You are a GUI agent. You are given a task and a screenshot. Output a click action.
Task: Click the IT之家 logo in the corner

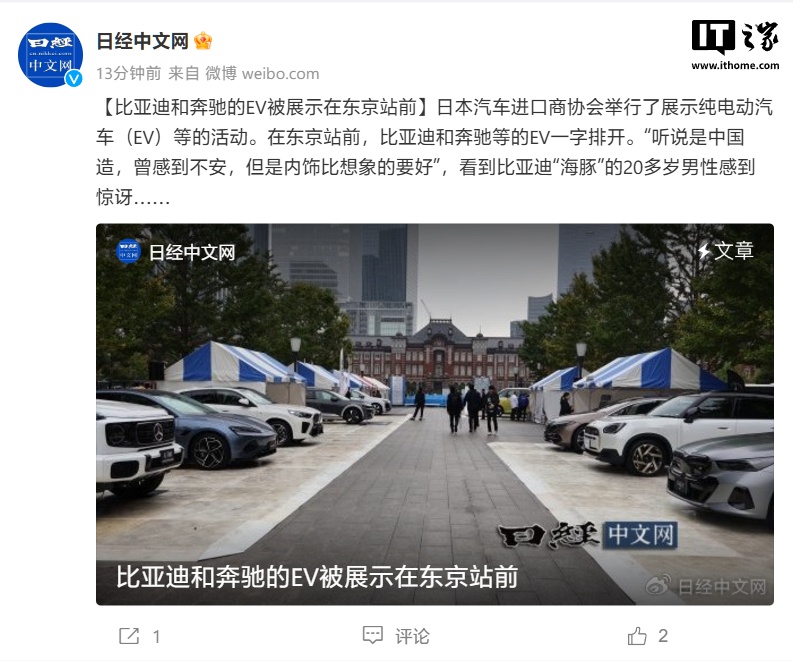click(x=735, y=37)
